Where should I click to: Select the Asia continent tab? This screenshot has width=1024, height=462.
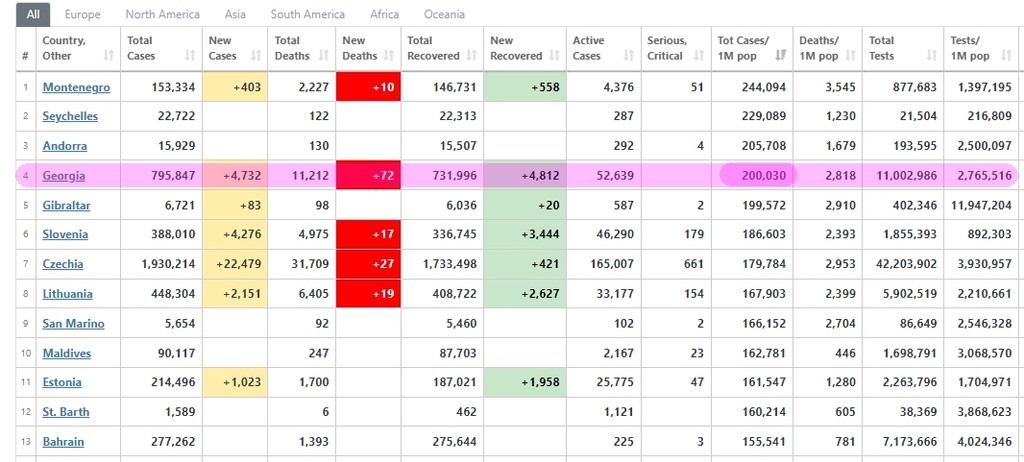(x=235, y=15)
